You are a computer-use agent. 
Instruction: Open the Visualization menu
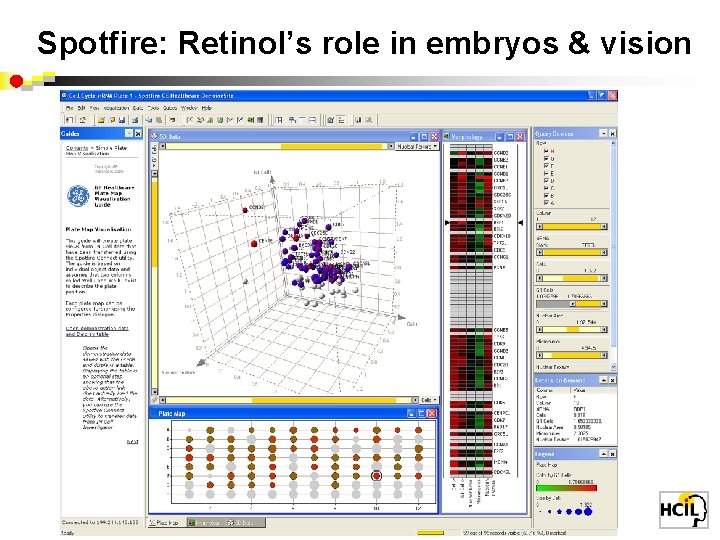(x=116, y=108)
